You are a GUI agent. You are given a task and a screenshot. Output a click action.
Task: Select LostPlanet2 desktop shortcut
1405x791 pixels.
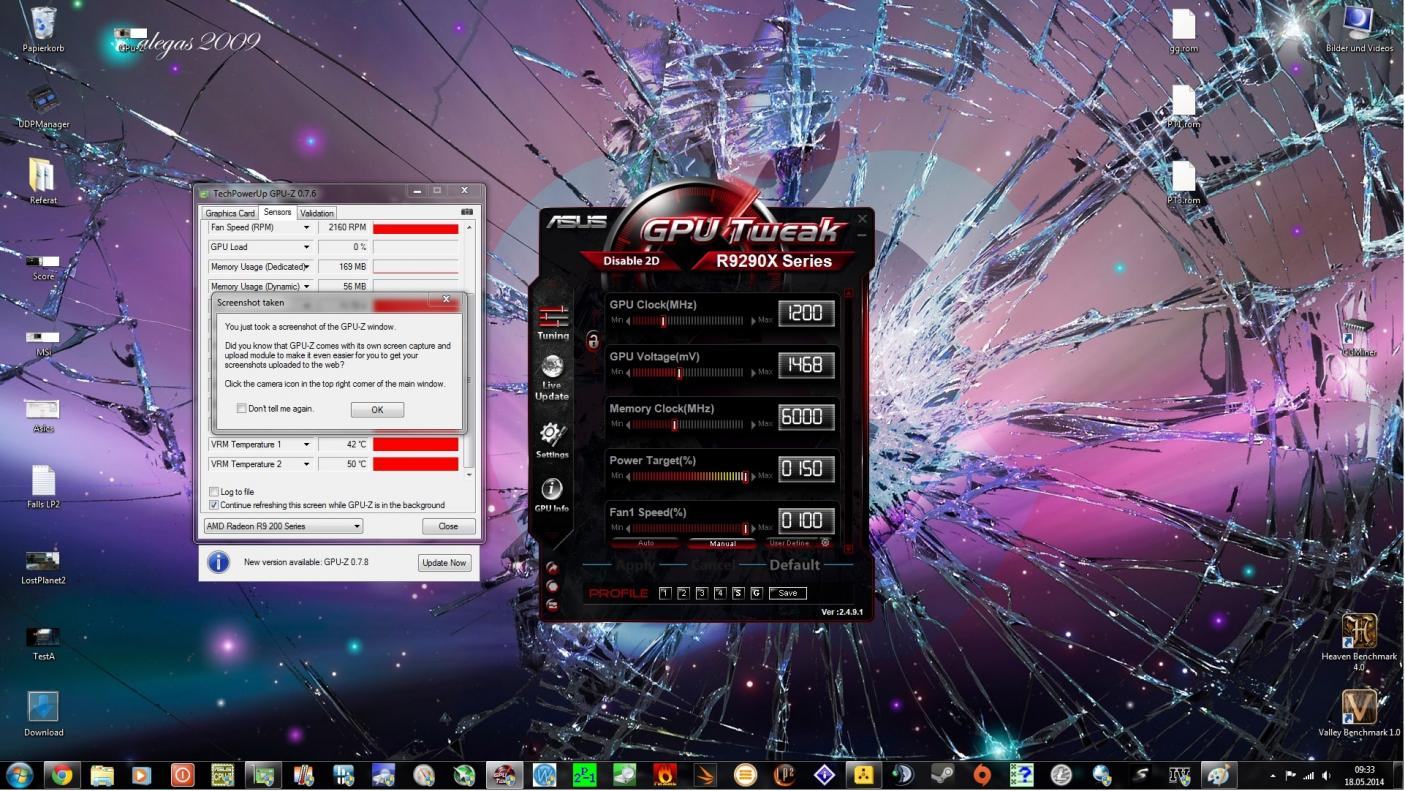click(43, 566)
